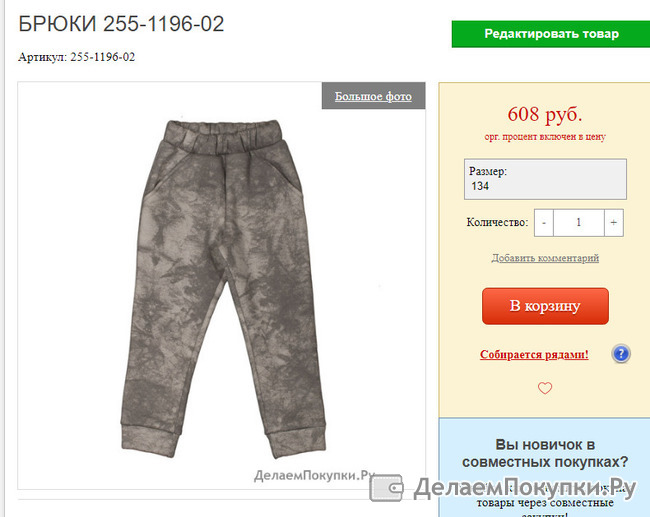Open the Собирается рядами link
Screen dimensions: 650x517
pos(534,354)
